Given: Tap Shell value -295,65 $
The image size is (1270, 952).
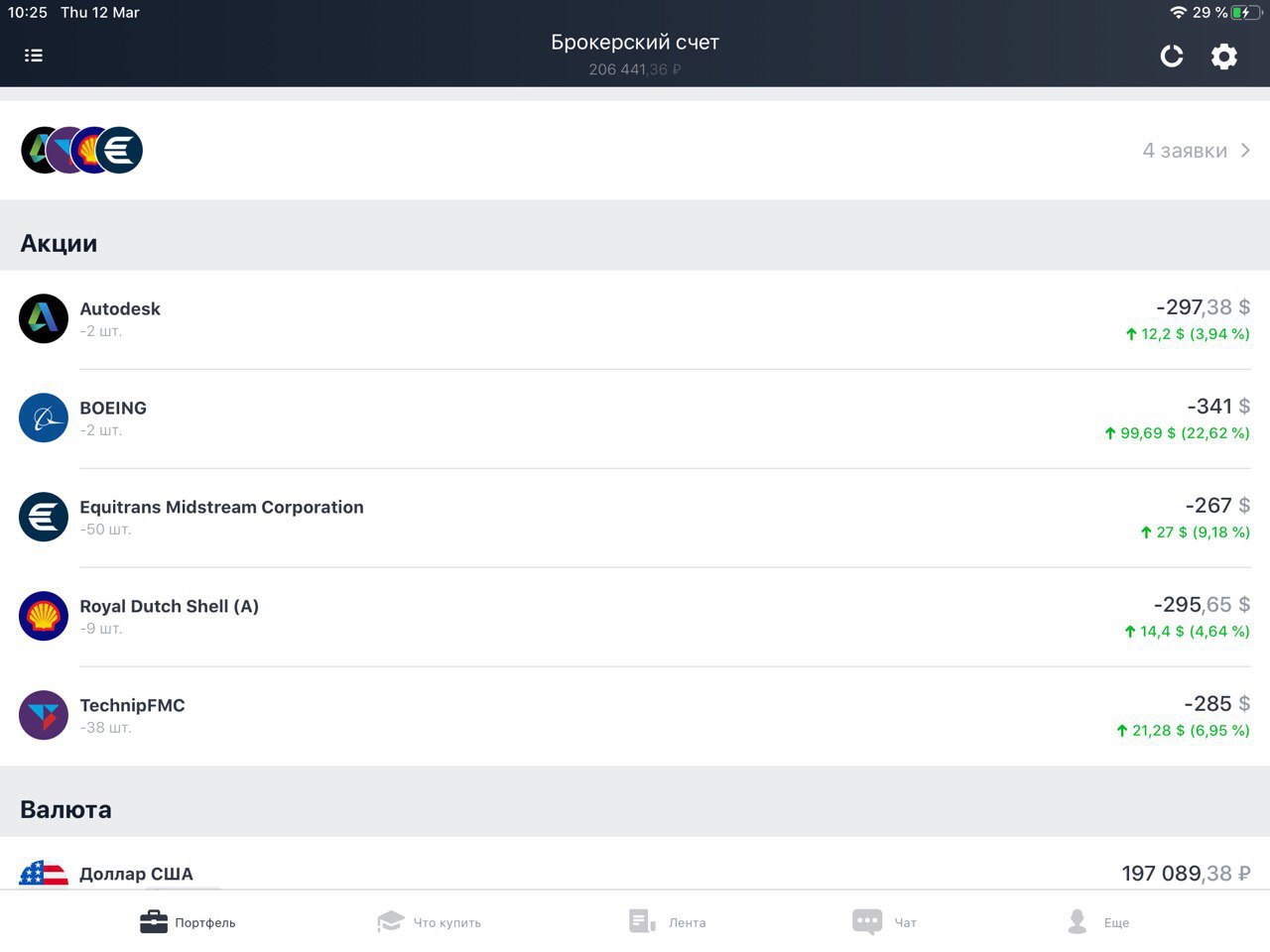Looking at the screenshot, I should [x=1202, y=605].
